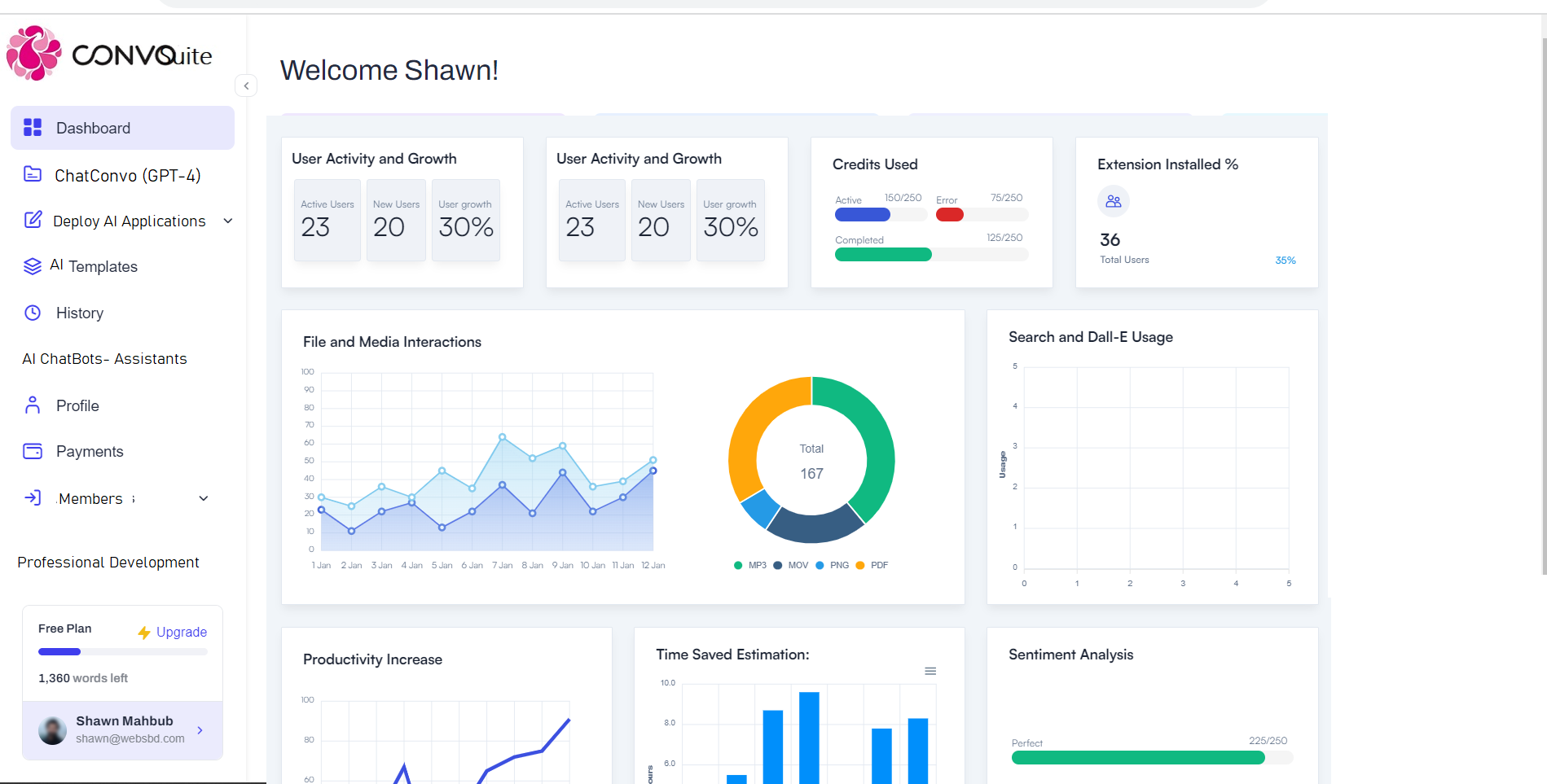Click the Completed credits progress bar
The width and height of the screenshot is (1547, 784).
pyautogui.click(x=931, y=255)
